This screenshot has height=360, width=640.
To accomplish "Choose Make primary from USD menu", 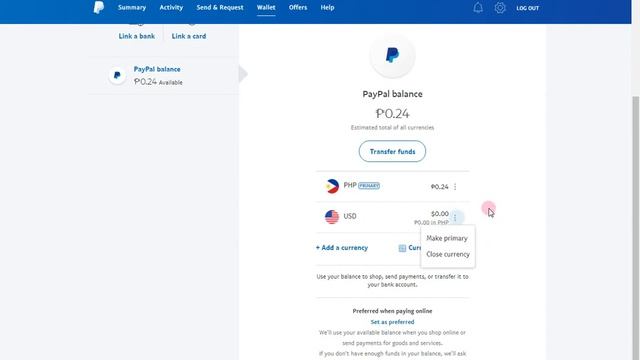I will pos(447,238).
